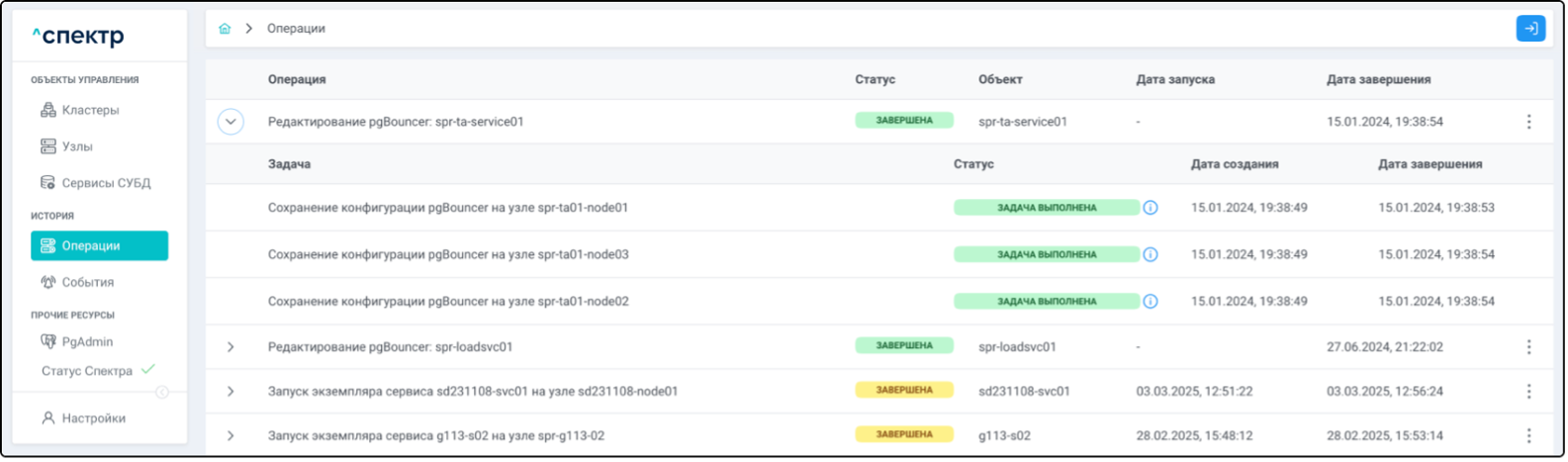Screen dimensions: 1568x462
Task: Expand the sd231108-svc01 service launch row
Action: tap(231, 391)
